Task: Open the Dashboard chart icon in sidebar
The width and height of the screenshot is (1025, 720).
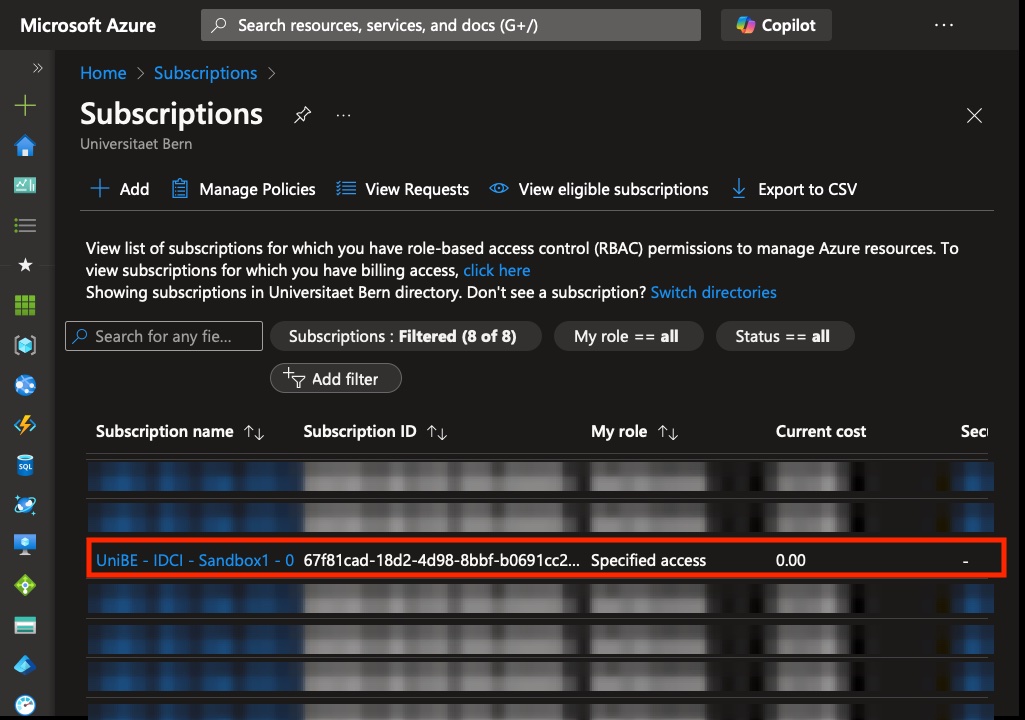Action: [x=25, y=185]
